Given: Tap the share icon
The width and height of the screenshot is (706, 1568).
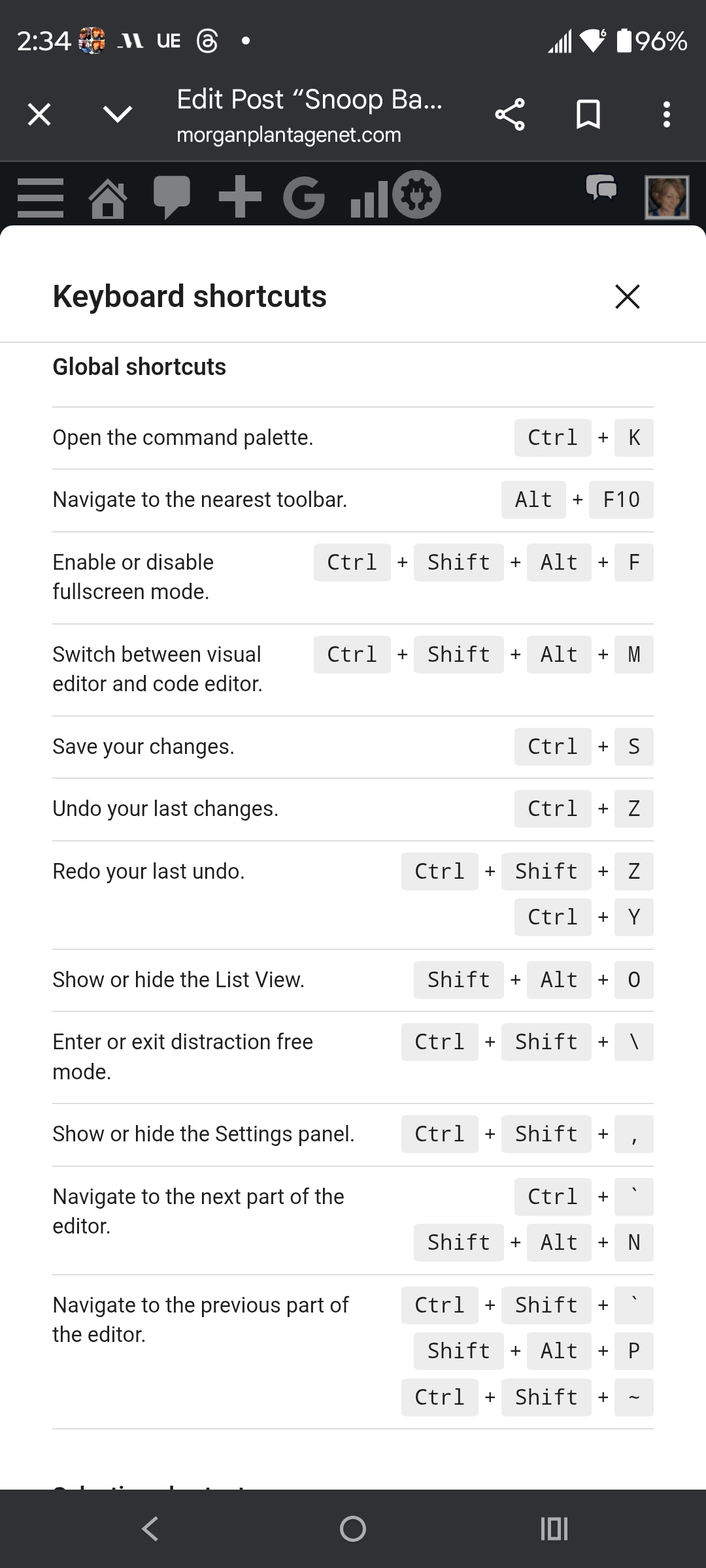Looking at the screenshot, I should pyautogui.click(x=510, y=115).
